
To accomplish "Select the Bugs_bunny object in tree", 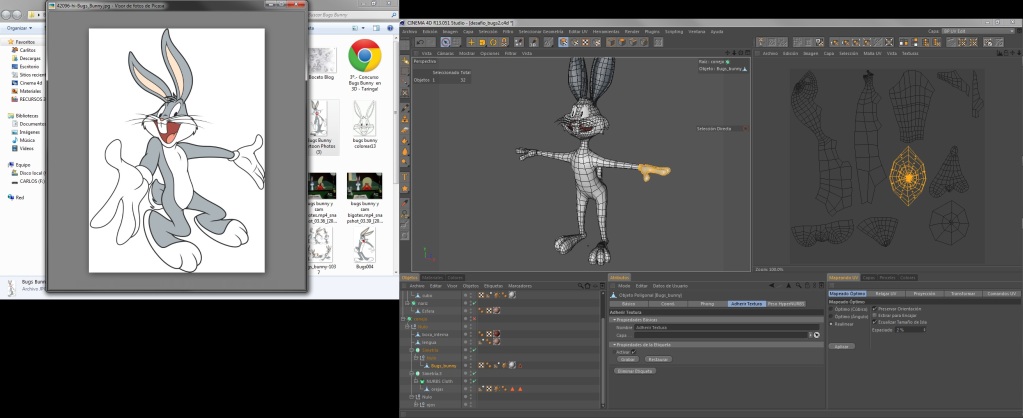I will click(x=443, y=366).
